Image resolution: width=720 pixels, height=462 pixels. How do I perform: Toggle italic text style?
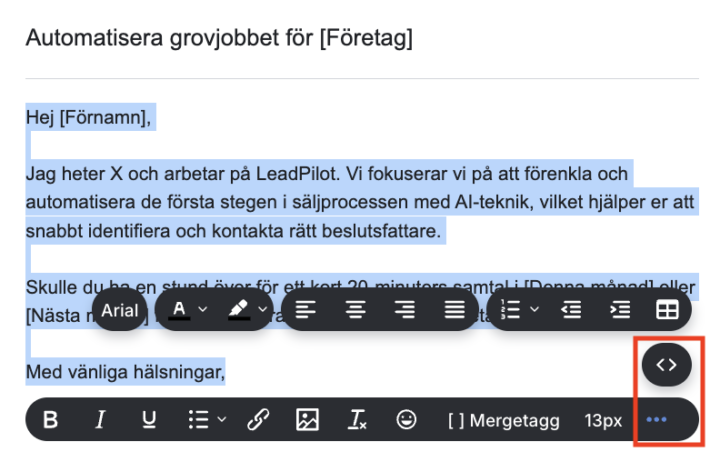click(100, 421)
